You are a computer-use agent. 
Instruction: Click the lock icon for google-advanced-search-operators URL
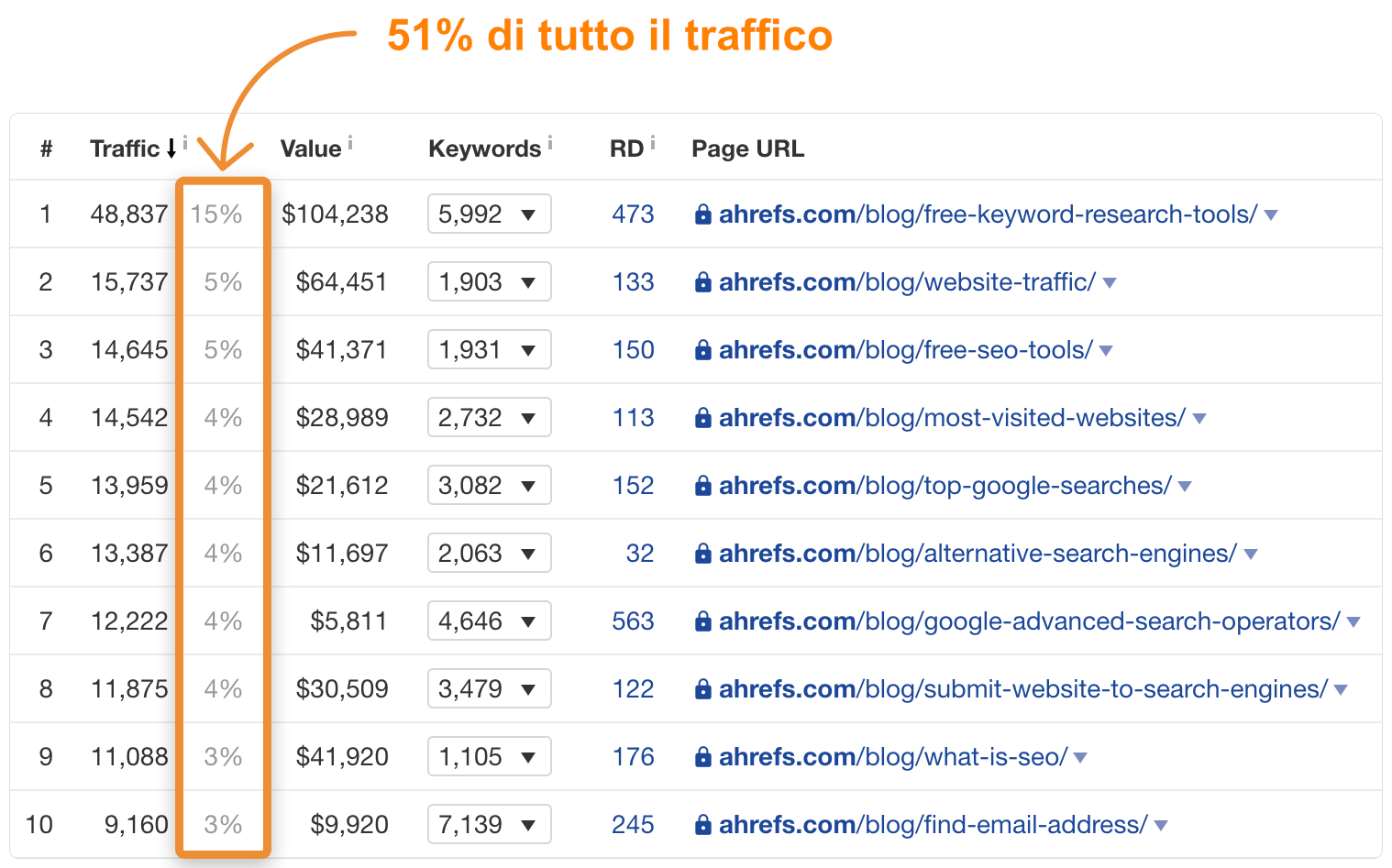click(x=703, y=621)
